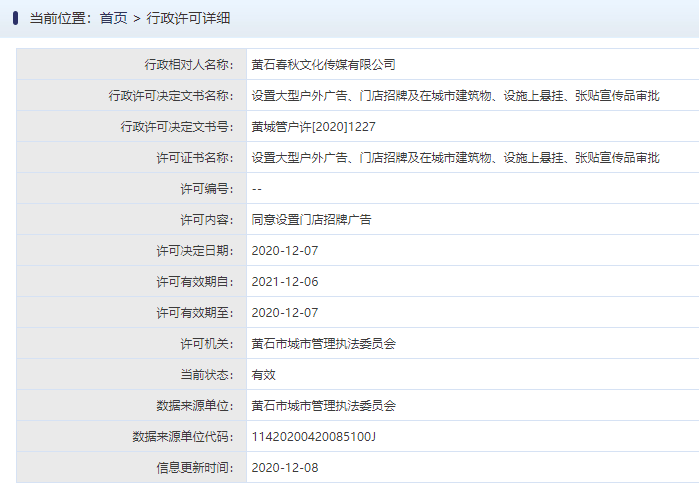Select code 11420200420085100J
Screen dimensions: 699x491
pyautogui.click(x=313, y=437)
